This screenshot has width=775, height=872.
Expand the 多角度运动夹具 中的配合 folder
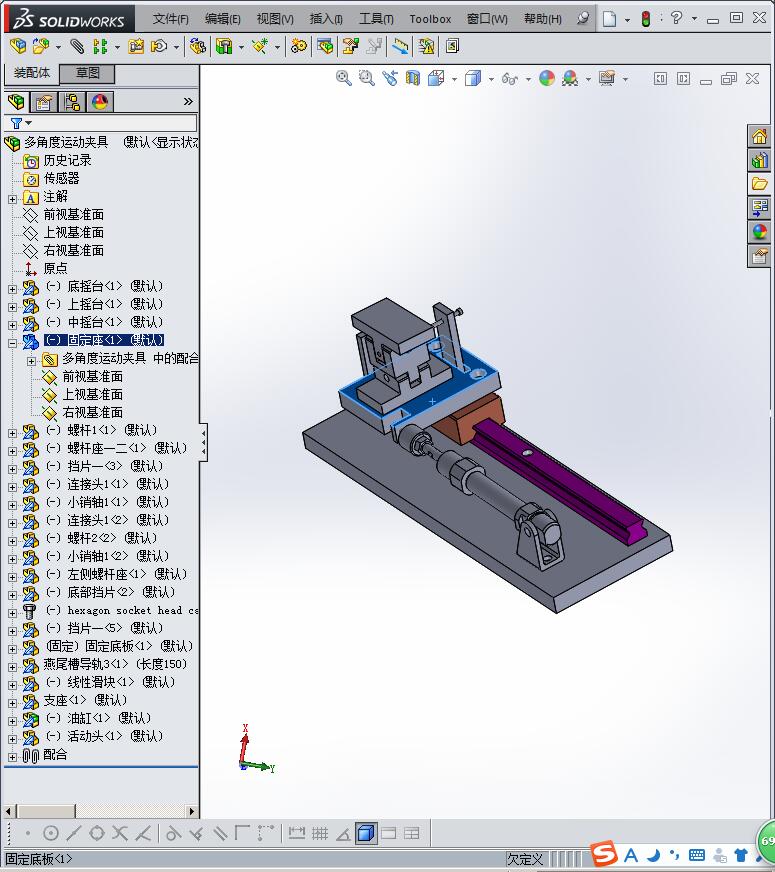tap(31, 361)
